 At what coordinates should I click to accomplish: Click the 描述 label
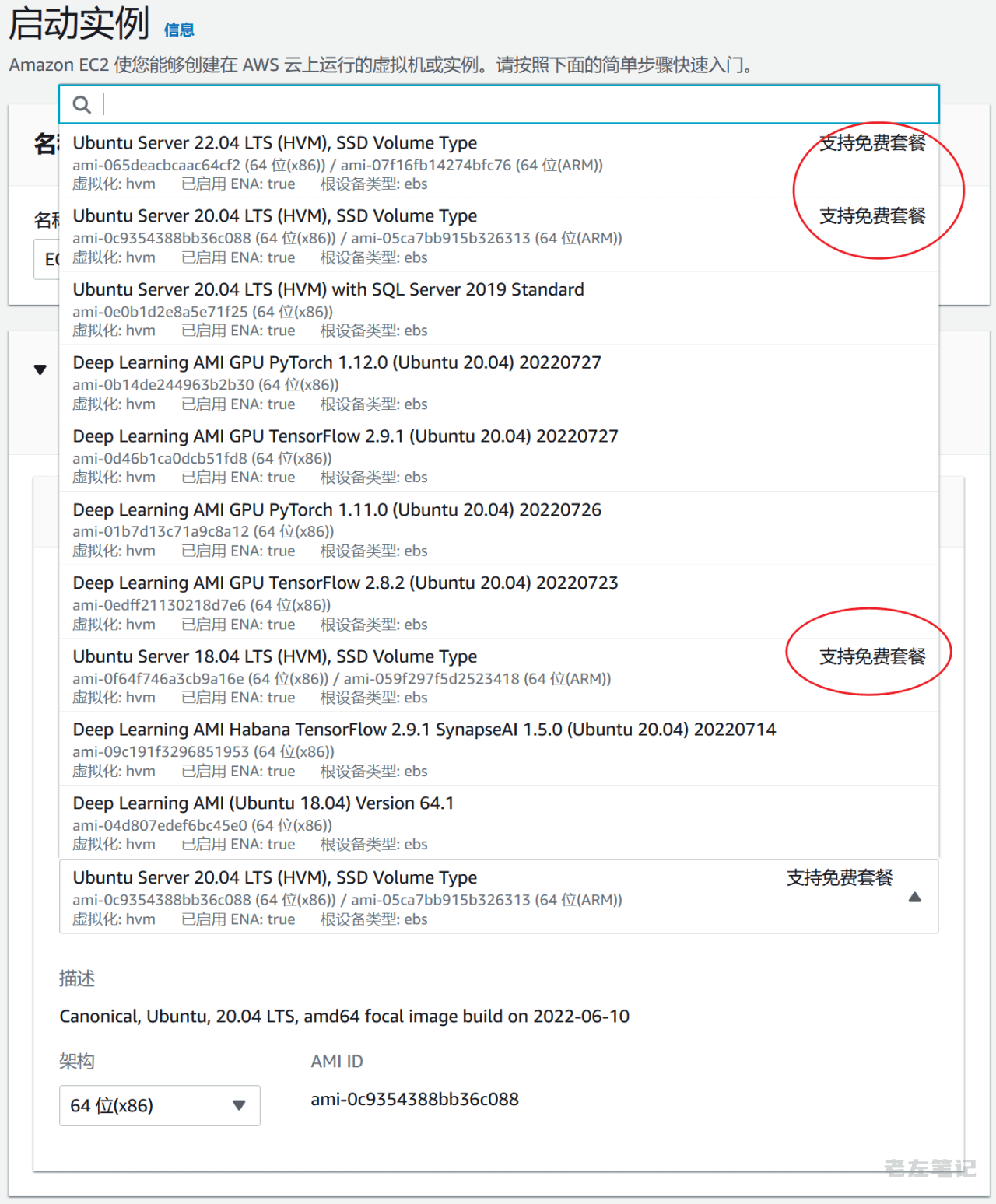coord(77,978)
